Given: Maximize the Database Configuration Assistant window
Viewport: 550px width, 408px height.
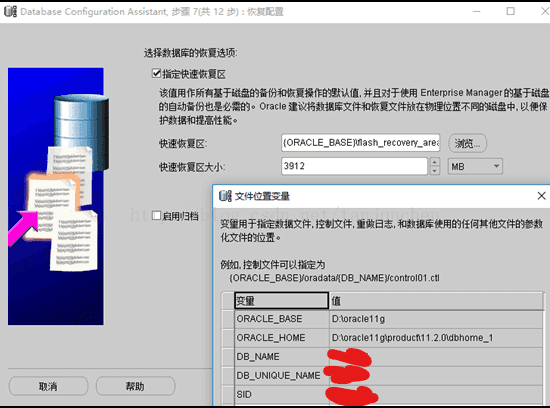Looking at the screenshot, I should [511, 11].
